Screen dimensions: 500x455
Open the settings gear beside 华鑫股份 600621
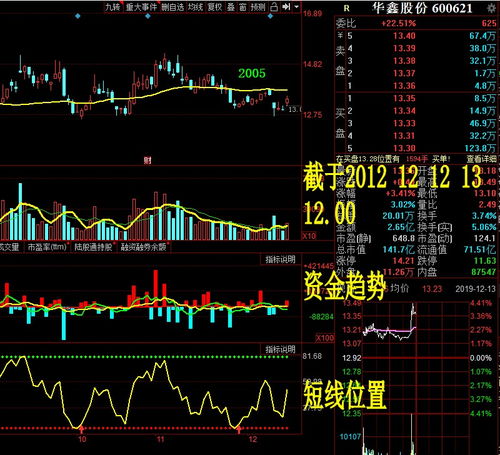pyautogui.click(x=491, y=8)
